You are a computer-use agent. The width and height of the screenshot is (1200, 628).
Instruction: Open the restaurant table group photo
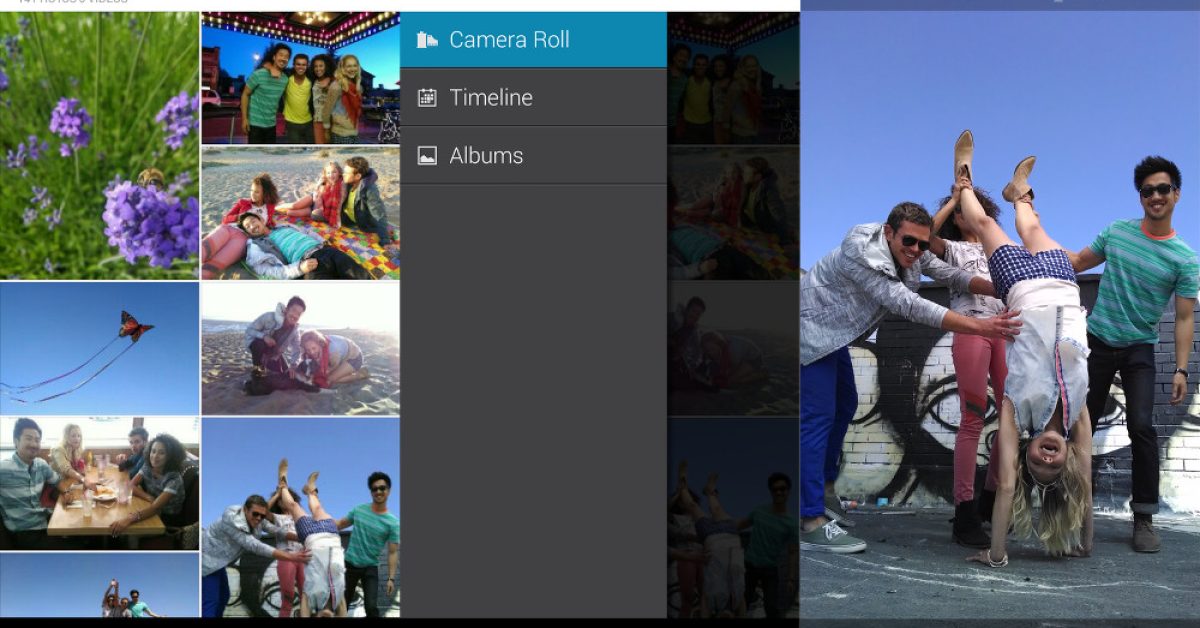click(99, 482)
